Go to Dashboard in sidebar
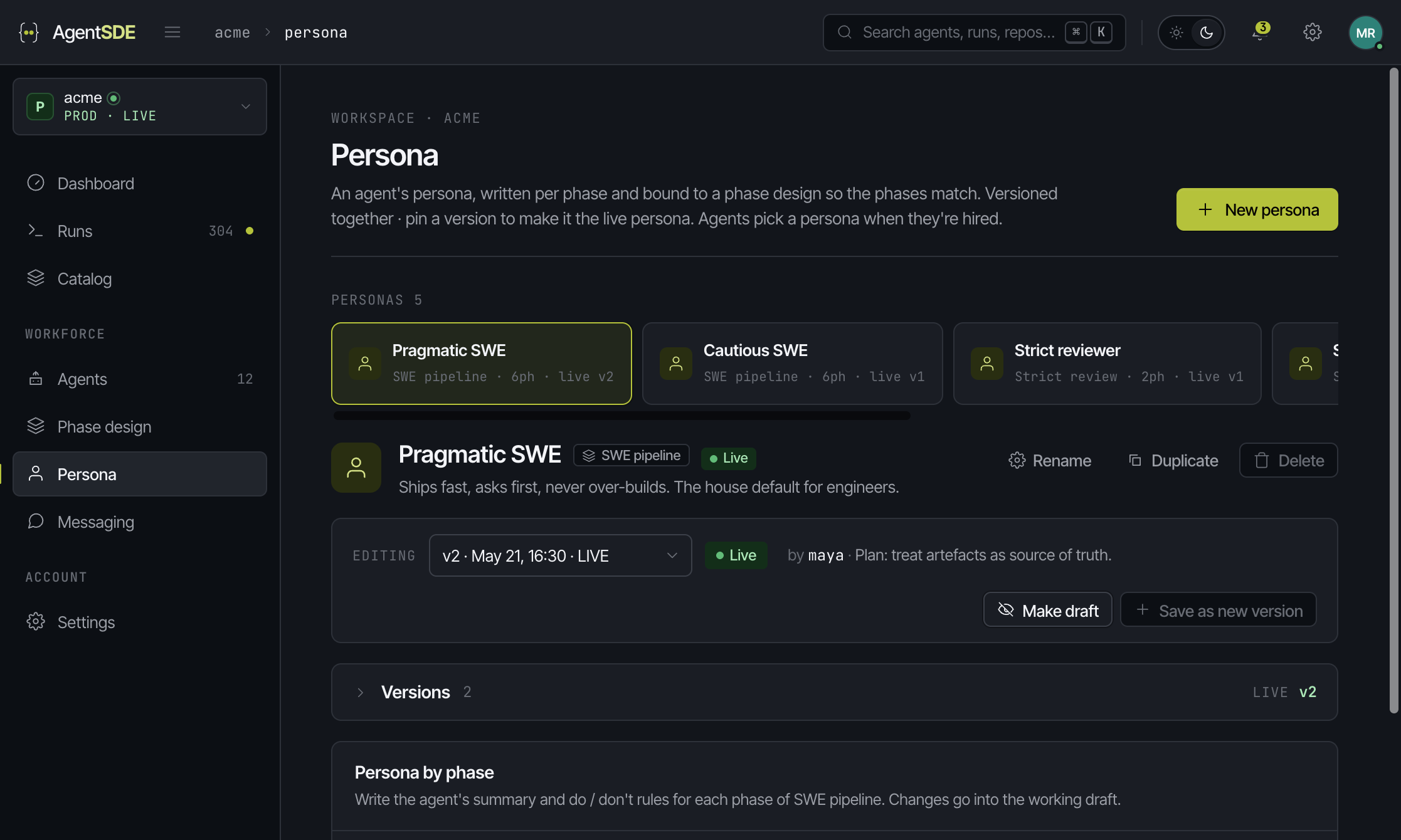 pos(140,183)
